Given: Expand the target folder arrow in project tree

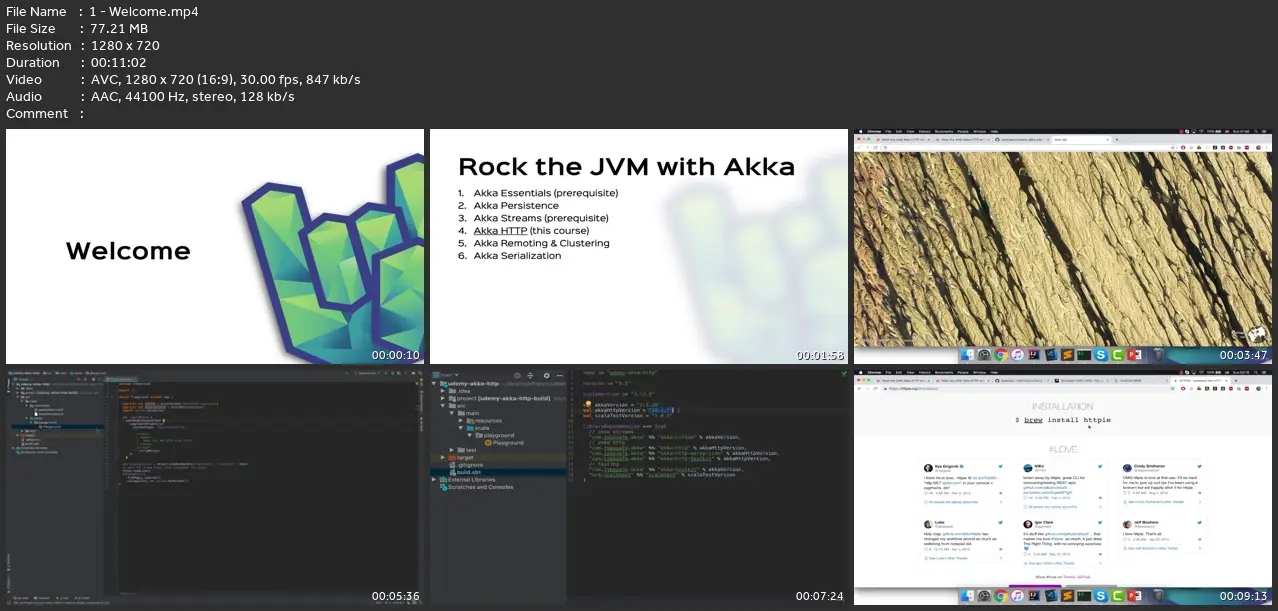Looking at the screenshot, I should [443, 457].
